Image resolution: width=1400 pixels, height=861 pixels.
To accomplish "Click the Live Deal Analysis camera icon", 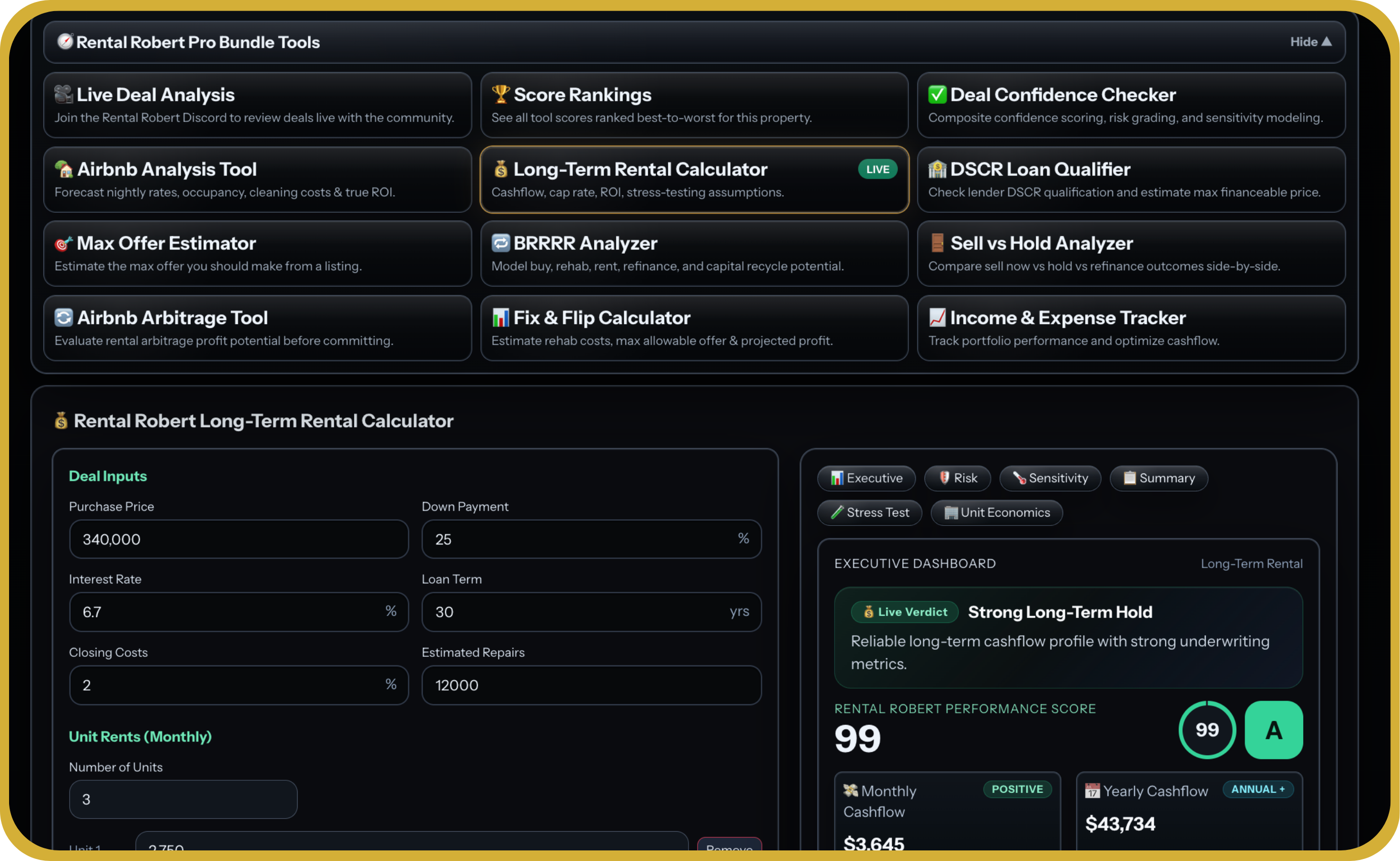I will click(x=63, y=95).
